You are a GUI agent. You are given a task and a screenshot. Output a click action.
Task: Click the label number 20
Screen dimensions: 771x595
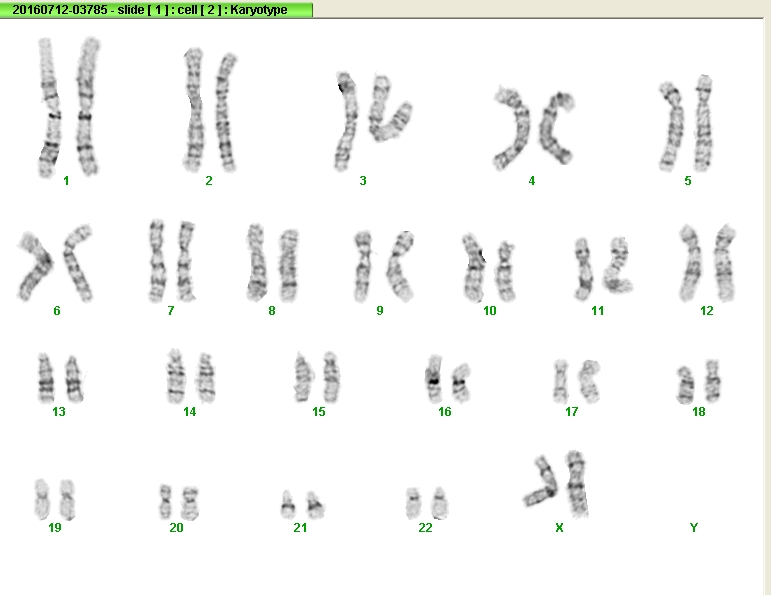click(177, 528)
